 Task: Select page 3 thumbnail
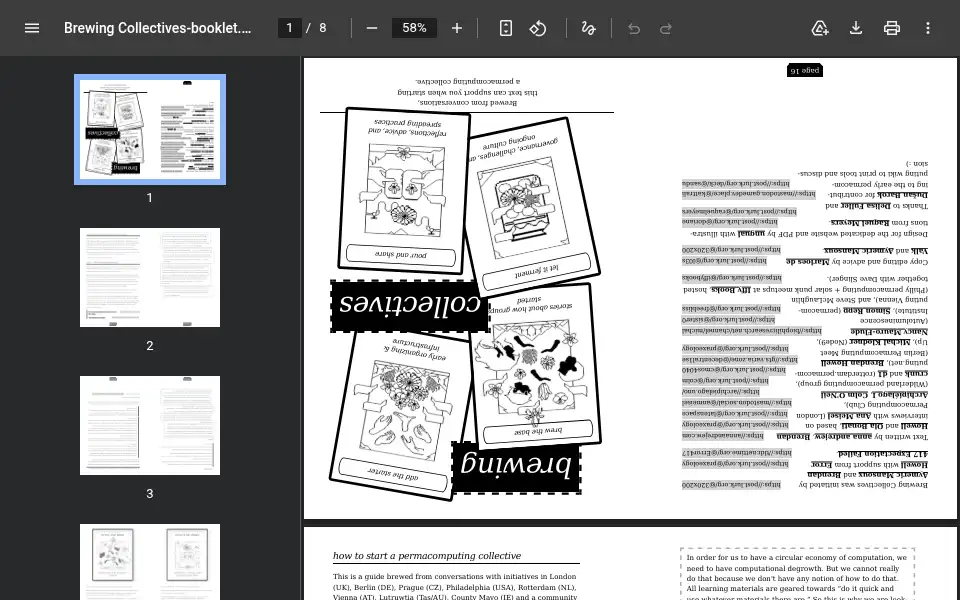(150, 426)
